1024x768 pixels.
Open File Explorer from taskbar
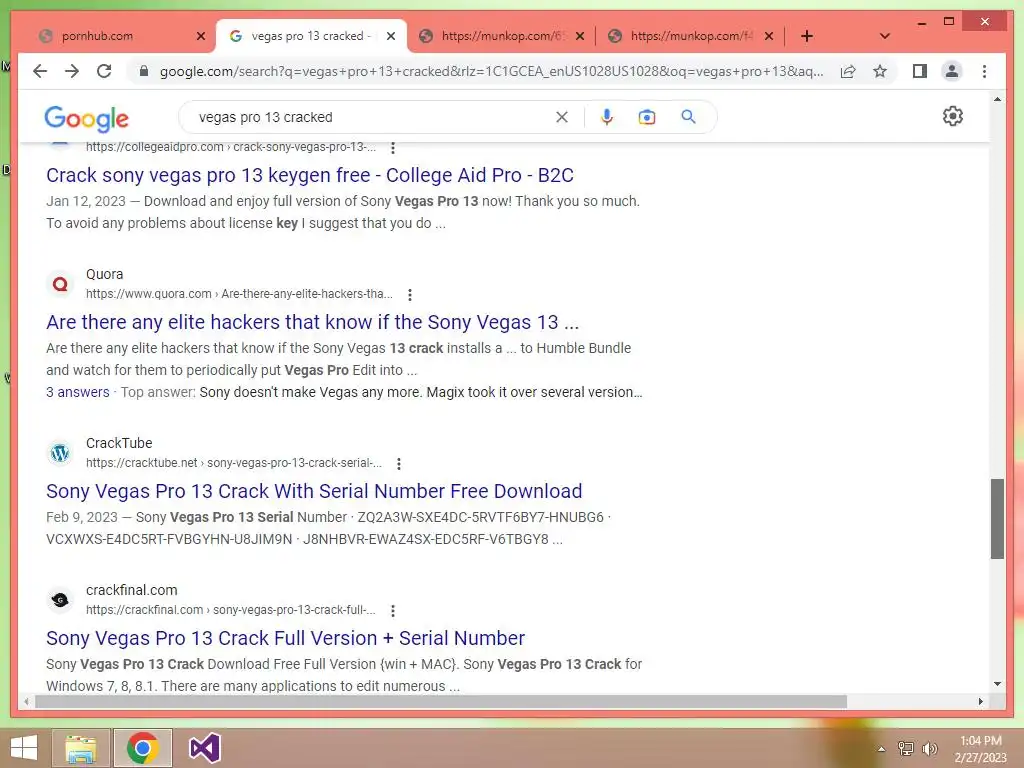pyautogui.click(x=80, y=748)
